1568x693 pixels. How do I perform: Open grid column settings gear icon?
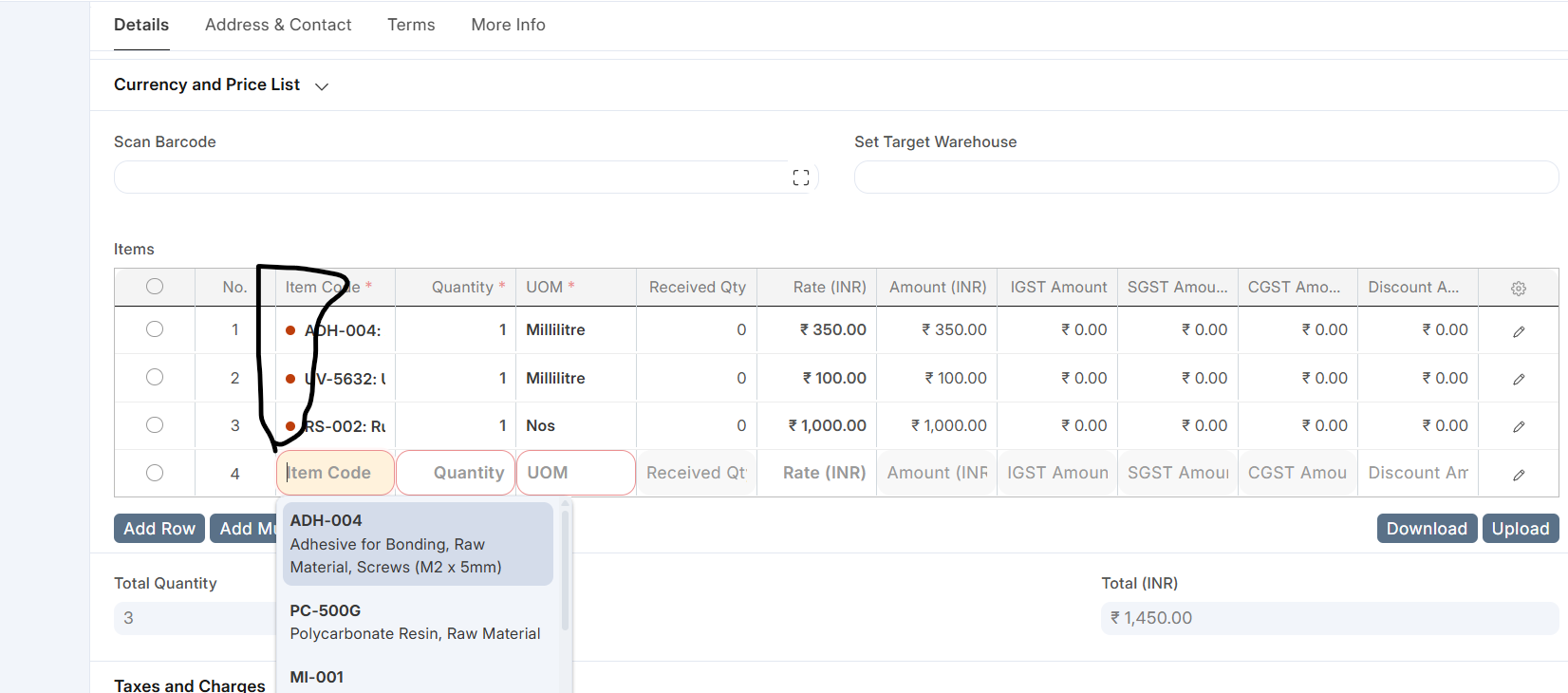(1518, 288)
